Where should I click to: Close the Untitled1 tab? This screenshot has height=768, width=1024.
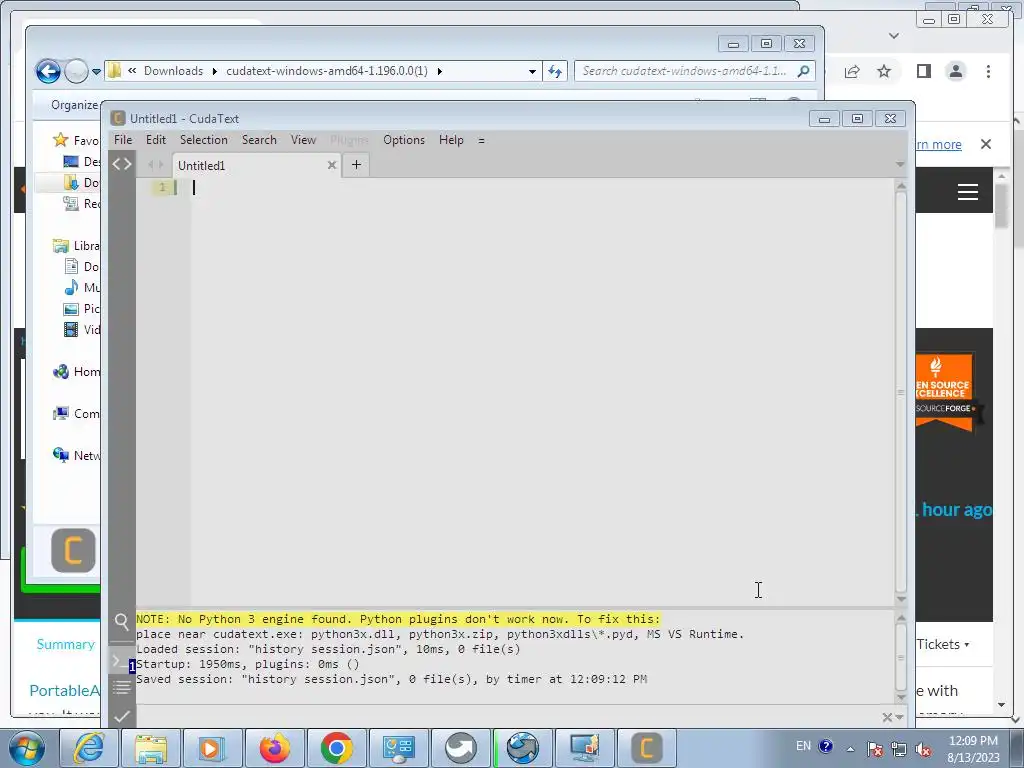(x=332, y=165)
